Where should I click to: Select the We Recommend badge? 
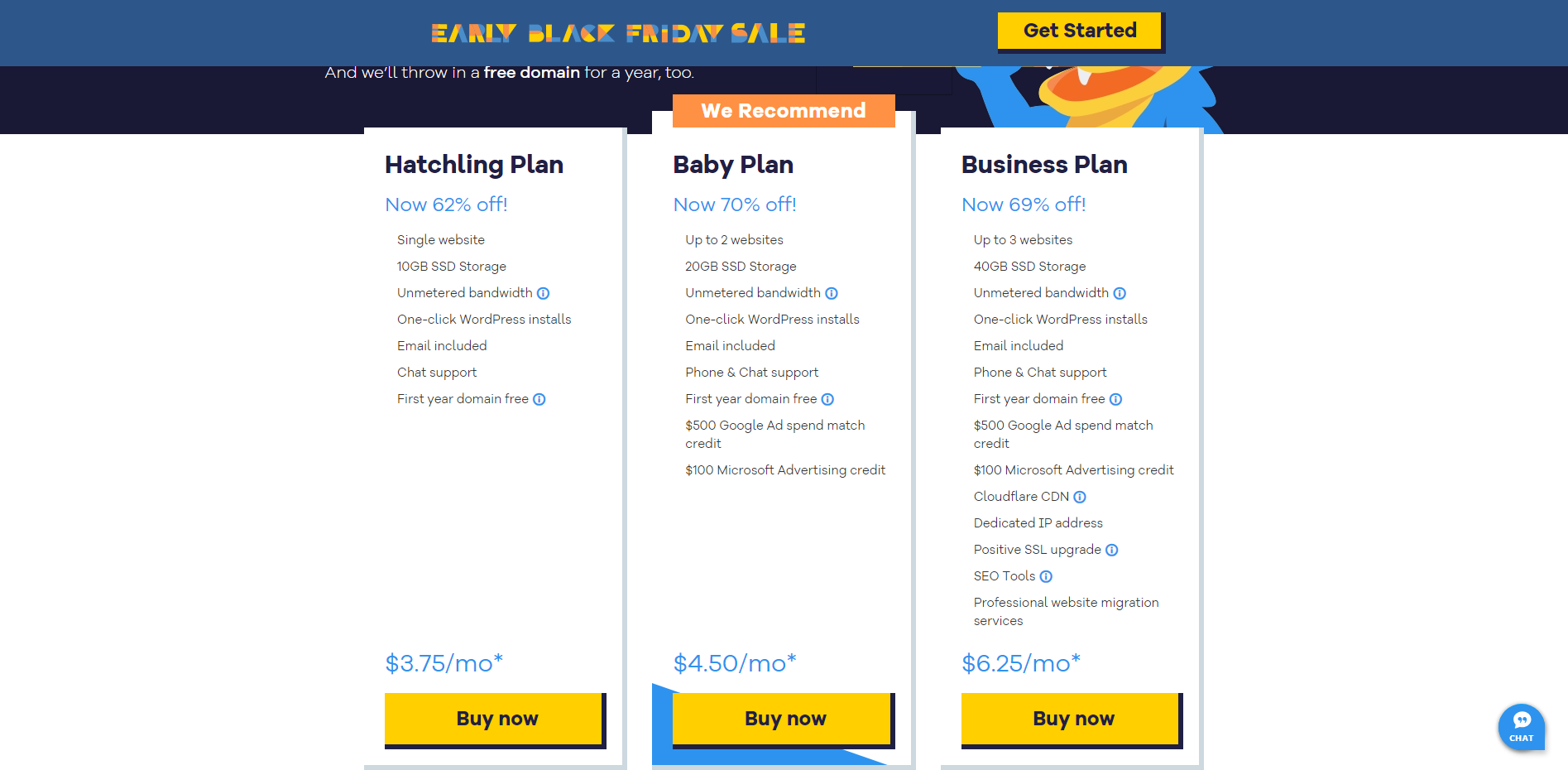[783, 111]
